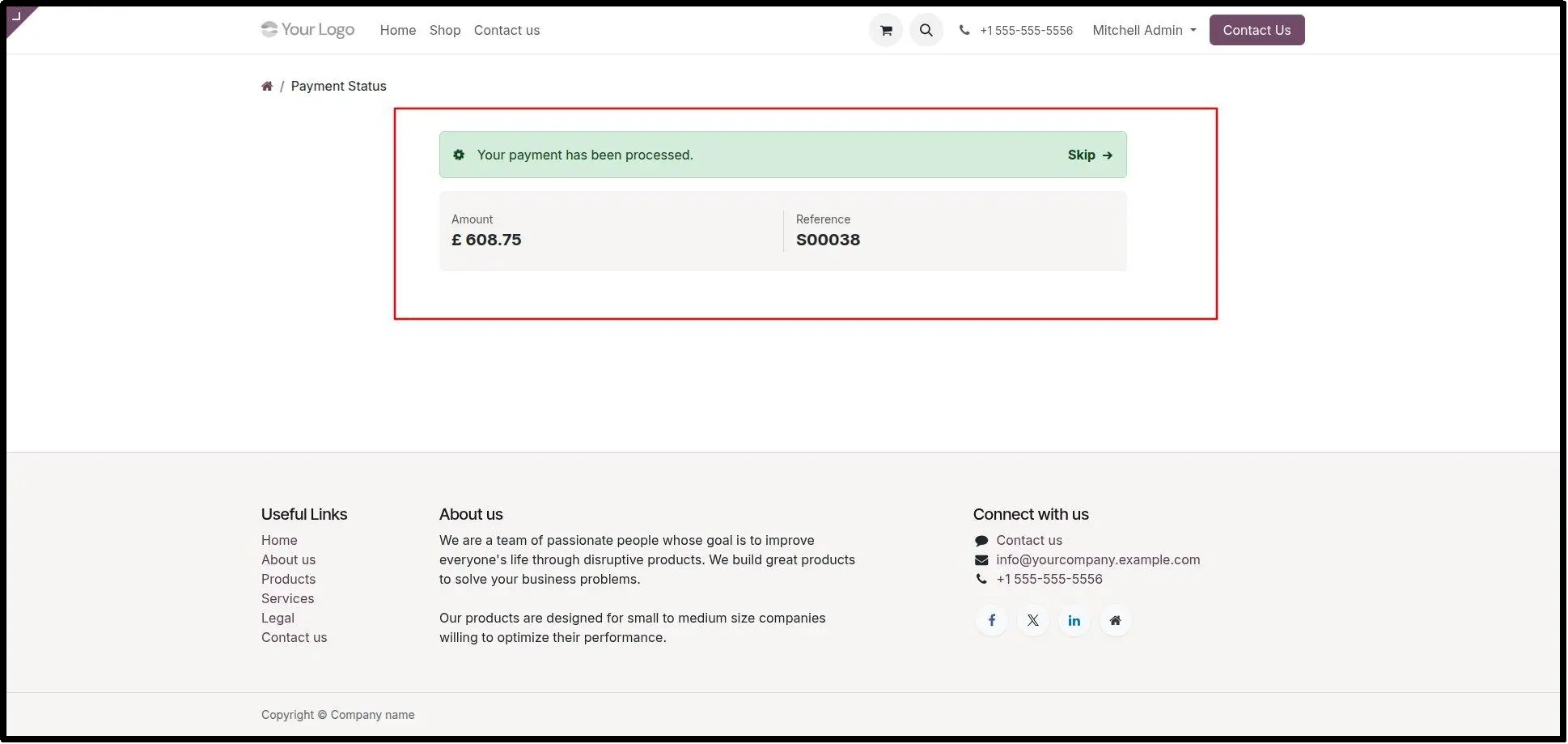1568x744 pixels.
Task: Open footer Services link
Action: 287,599
